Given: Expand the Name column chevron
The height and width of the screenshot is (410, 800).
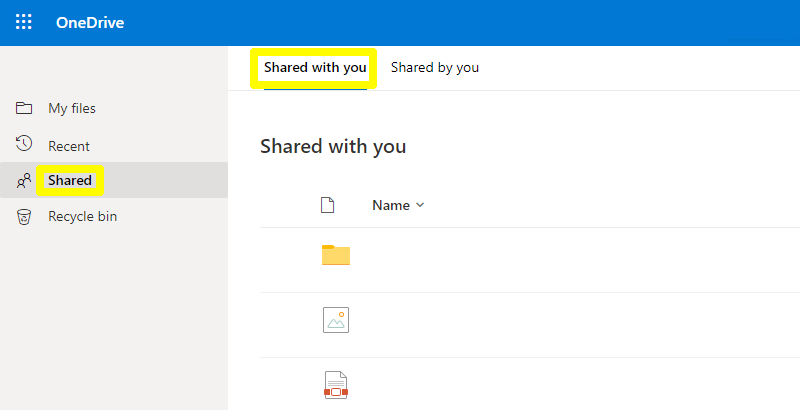Looking at the screenshot, I should [420, 205].
